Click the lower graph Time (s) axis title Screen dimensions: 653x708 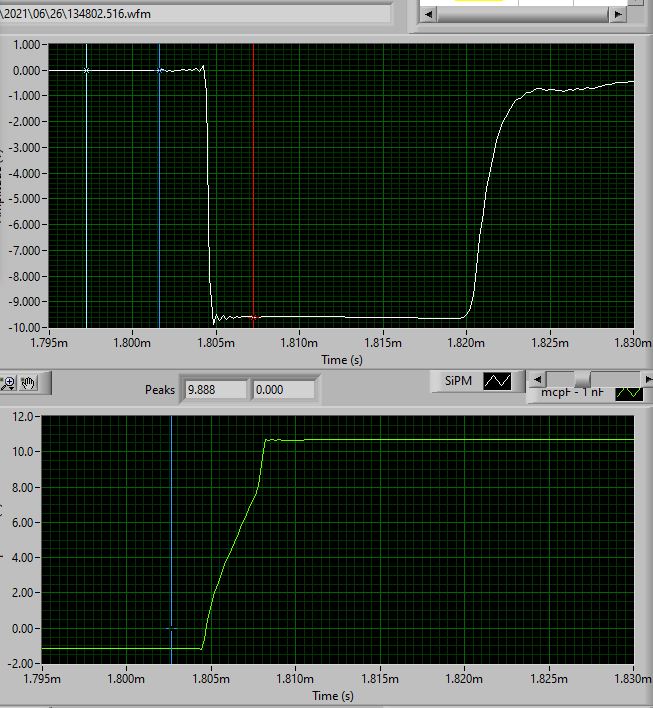tap(333, 696)
